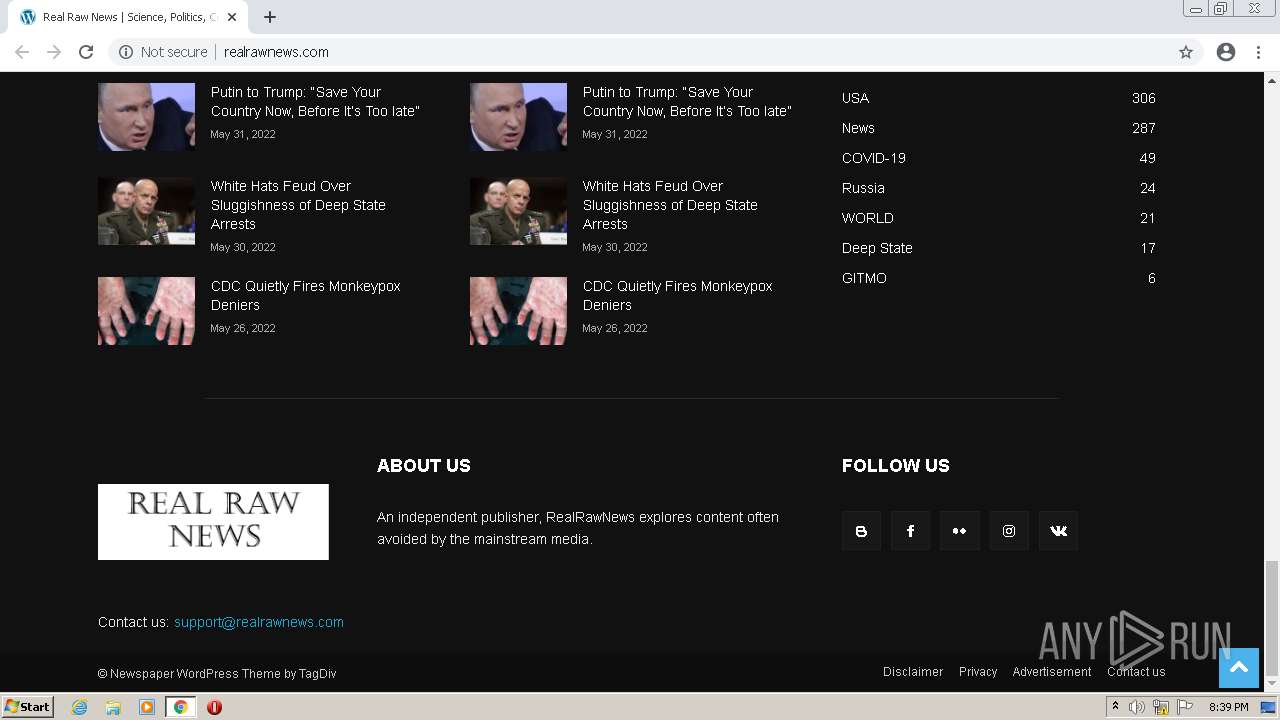Screen dimensions: 1280x720
Task: Click right column hands monkeypox thumbnail
Action: [x=518, y=311]
